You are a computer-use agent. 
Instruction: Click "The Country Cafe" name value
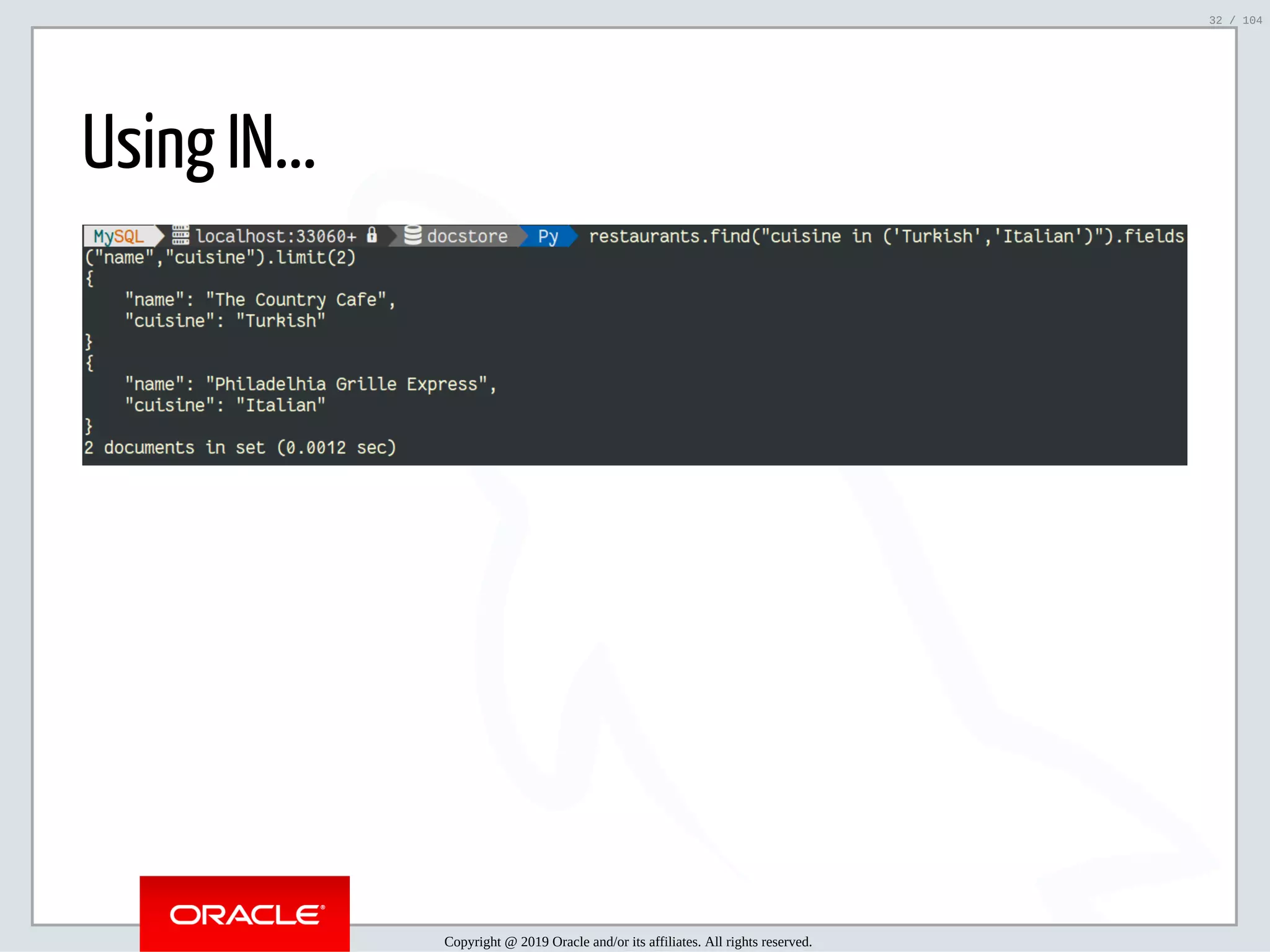coord(296,300)
